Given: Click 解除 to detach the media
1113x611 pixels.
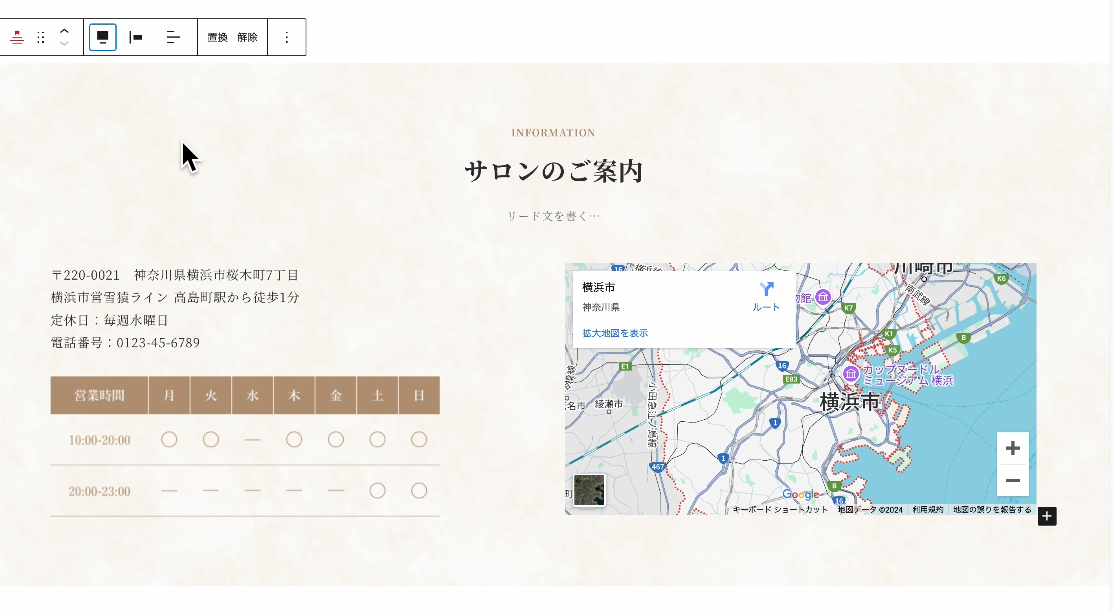Looking at the screenshot, I should [246, 37].
